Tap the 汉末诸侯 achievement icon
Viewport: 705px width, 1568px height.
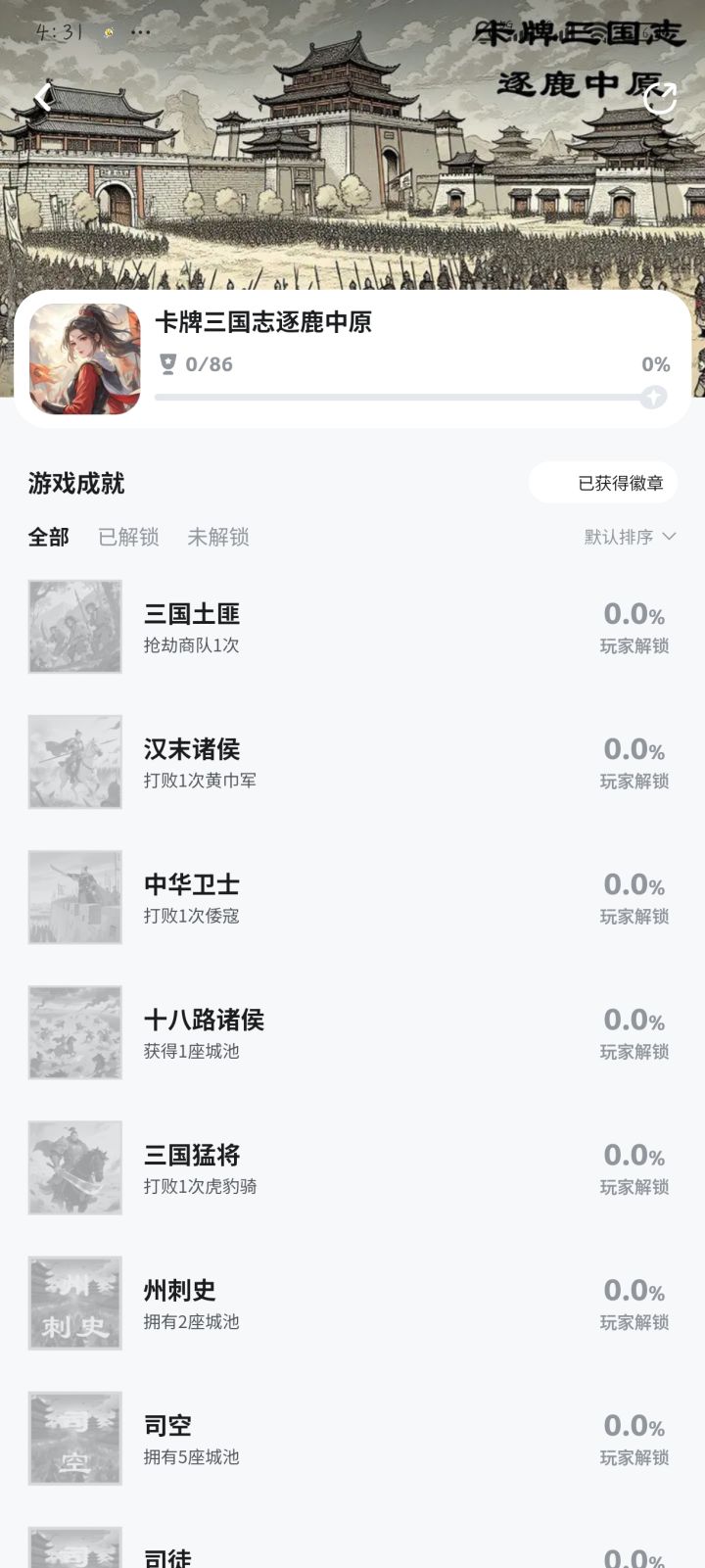75,762
